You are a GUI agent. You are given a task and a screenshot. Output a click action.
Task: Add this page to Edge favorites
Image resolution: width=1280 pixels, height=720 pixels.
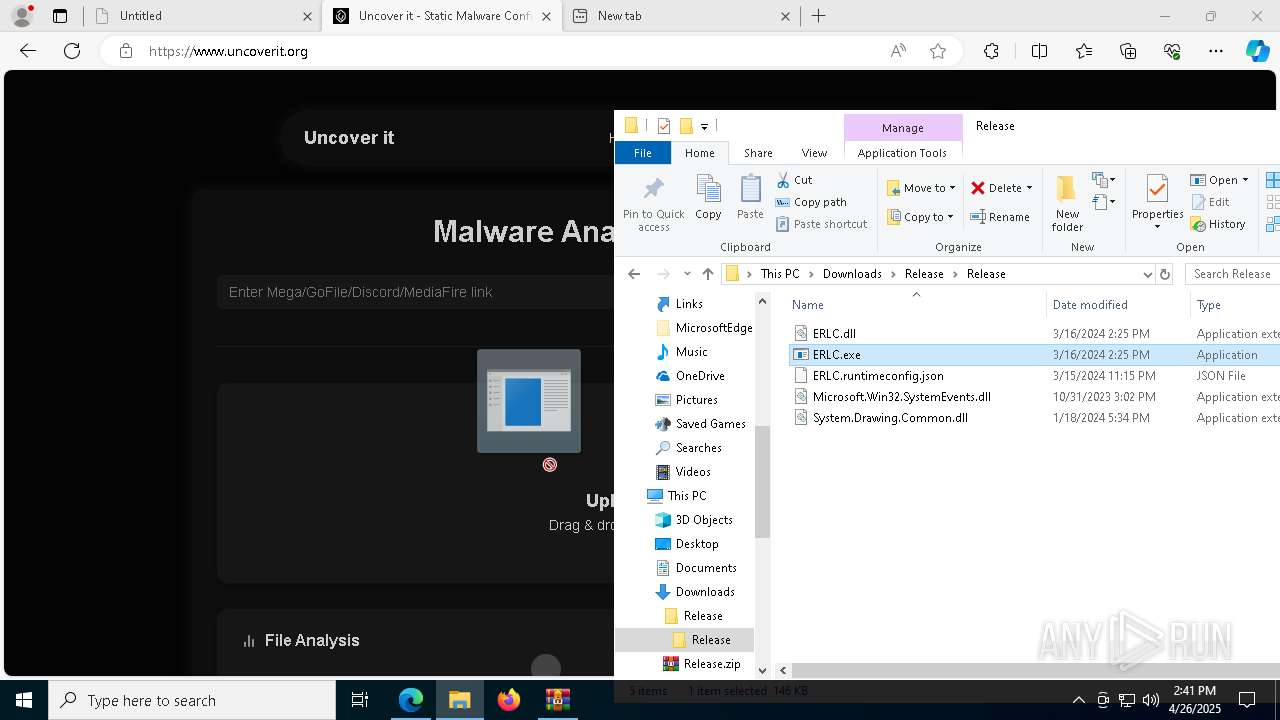pyautogui.click(x=938, y=51)
